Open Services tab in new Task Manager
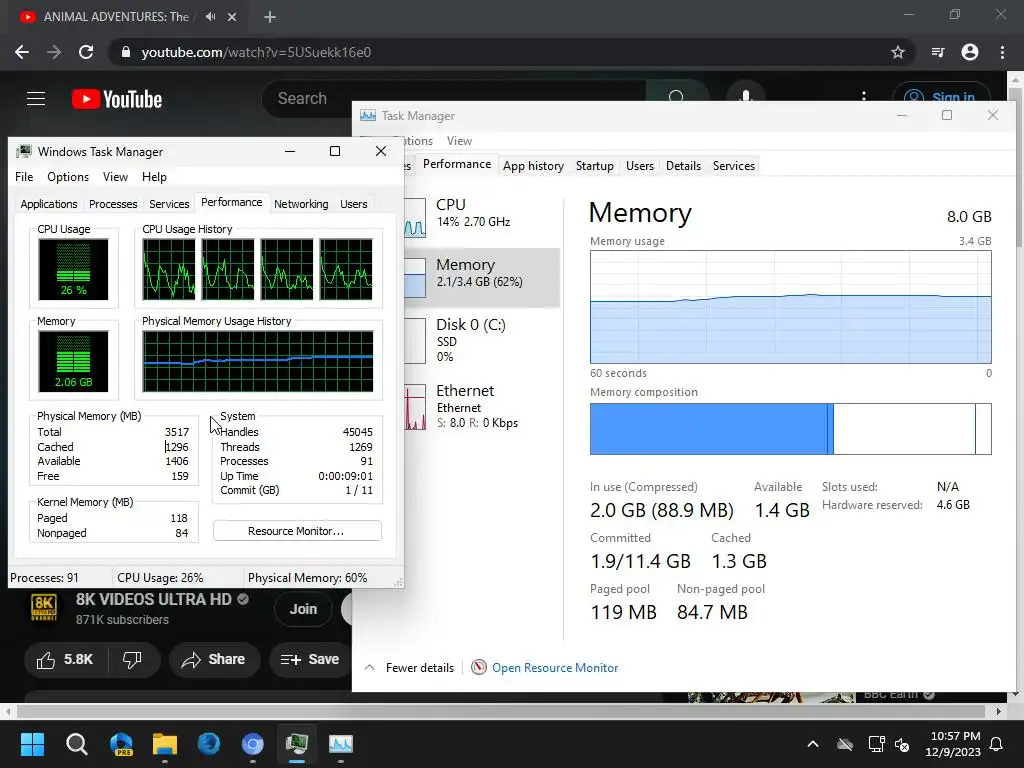 (733, 166)
